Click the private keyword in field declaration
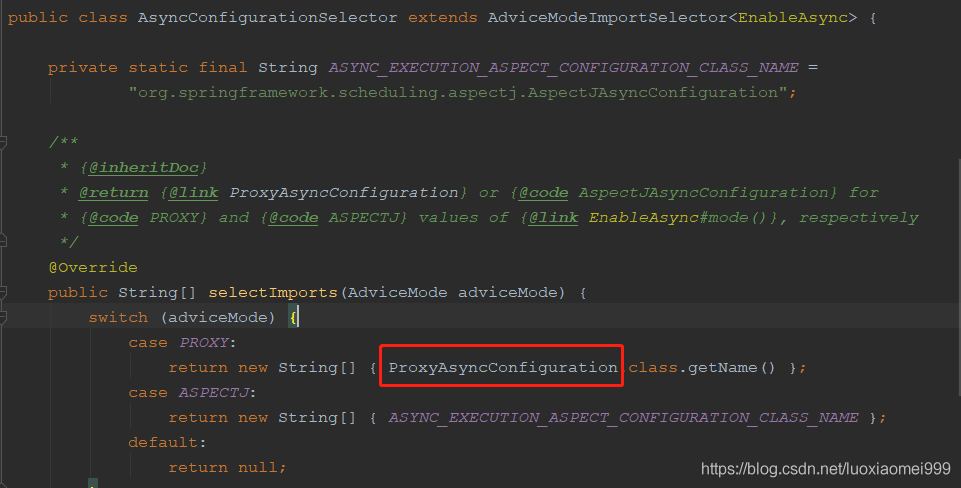The image size is (961, 488). (x=83, y=67)
